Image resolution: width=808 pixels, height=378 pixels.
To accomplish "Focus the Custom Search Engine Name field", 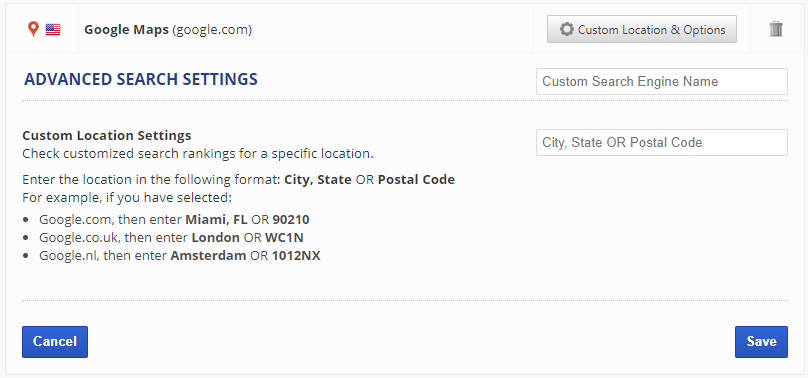I will pos(662,81).
